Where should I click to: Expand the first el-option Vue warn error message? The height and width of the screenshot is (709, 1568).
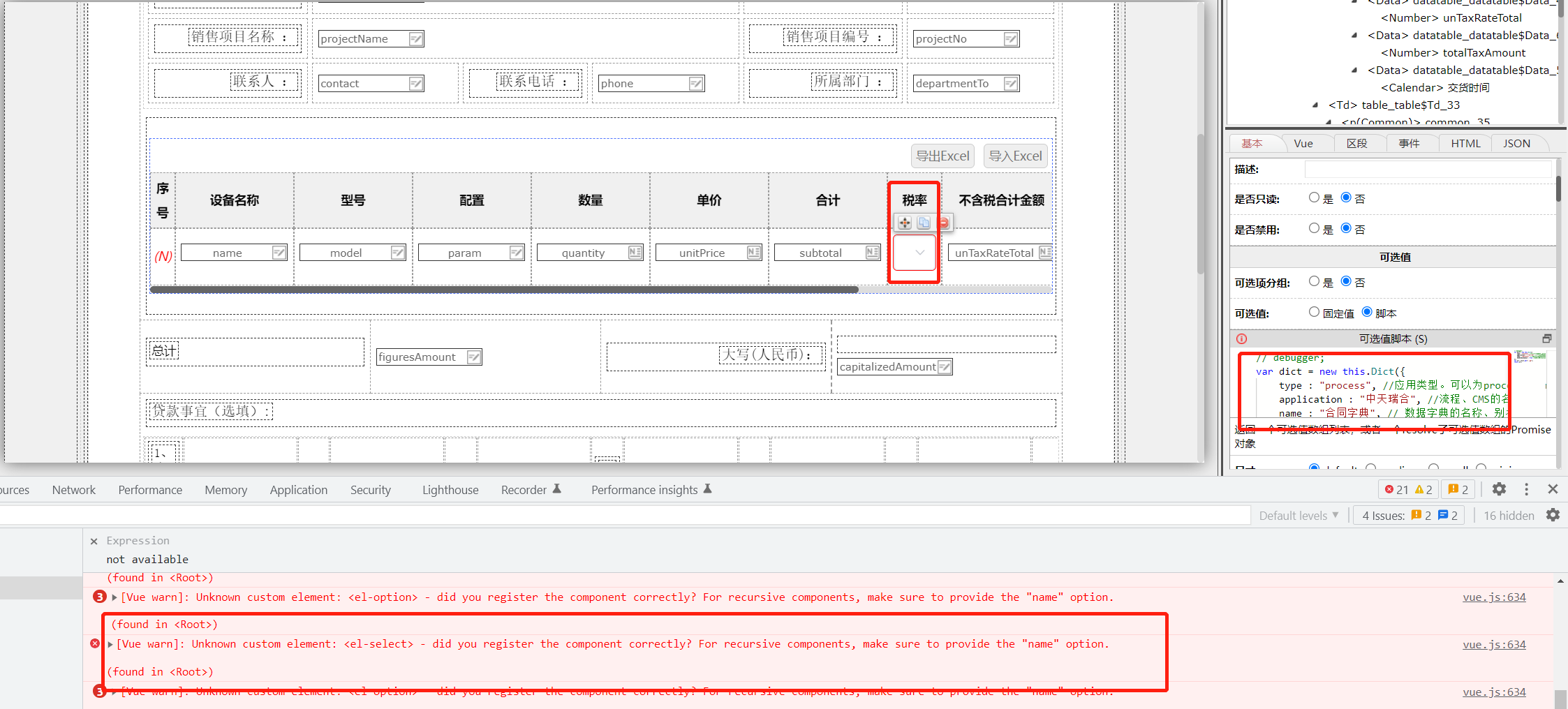[x=114, y=597]
